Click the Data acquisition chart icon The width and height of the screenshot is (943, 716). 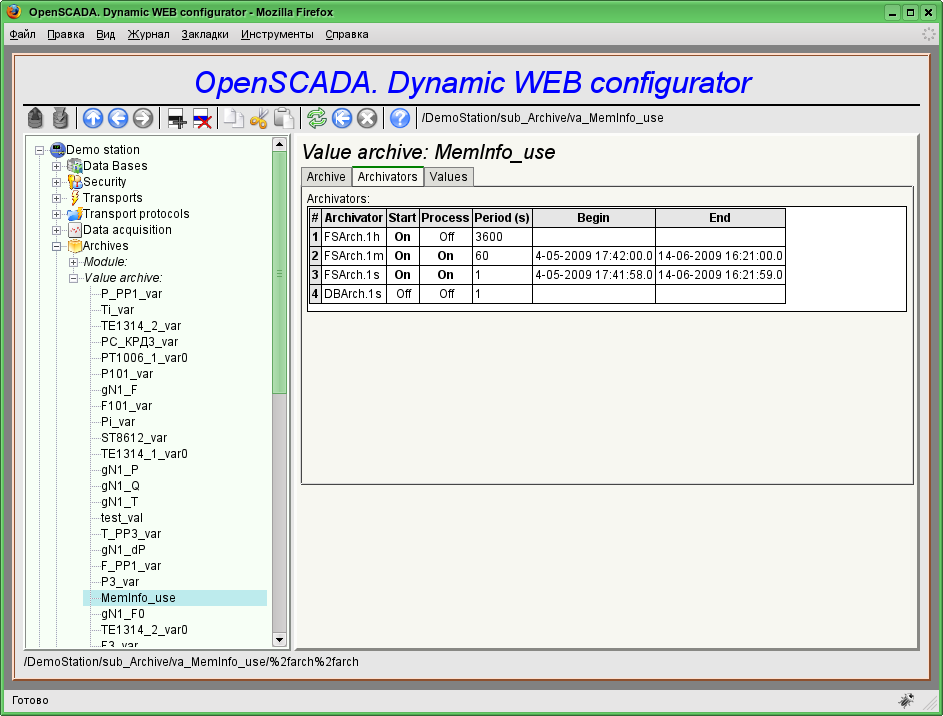[75, 230]
